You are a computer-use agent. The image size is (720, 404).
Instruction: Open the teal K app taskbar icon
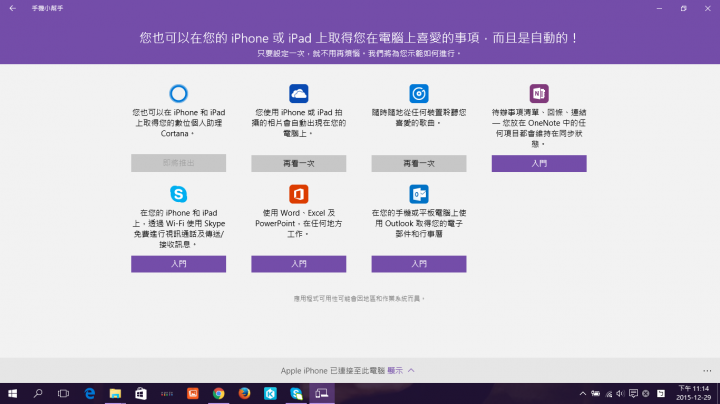270,393
